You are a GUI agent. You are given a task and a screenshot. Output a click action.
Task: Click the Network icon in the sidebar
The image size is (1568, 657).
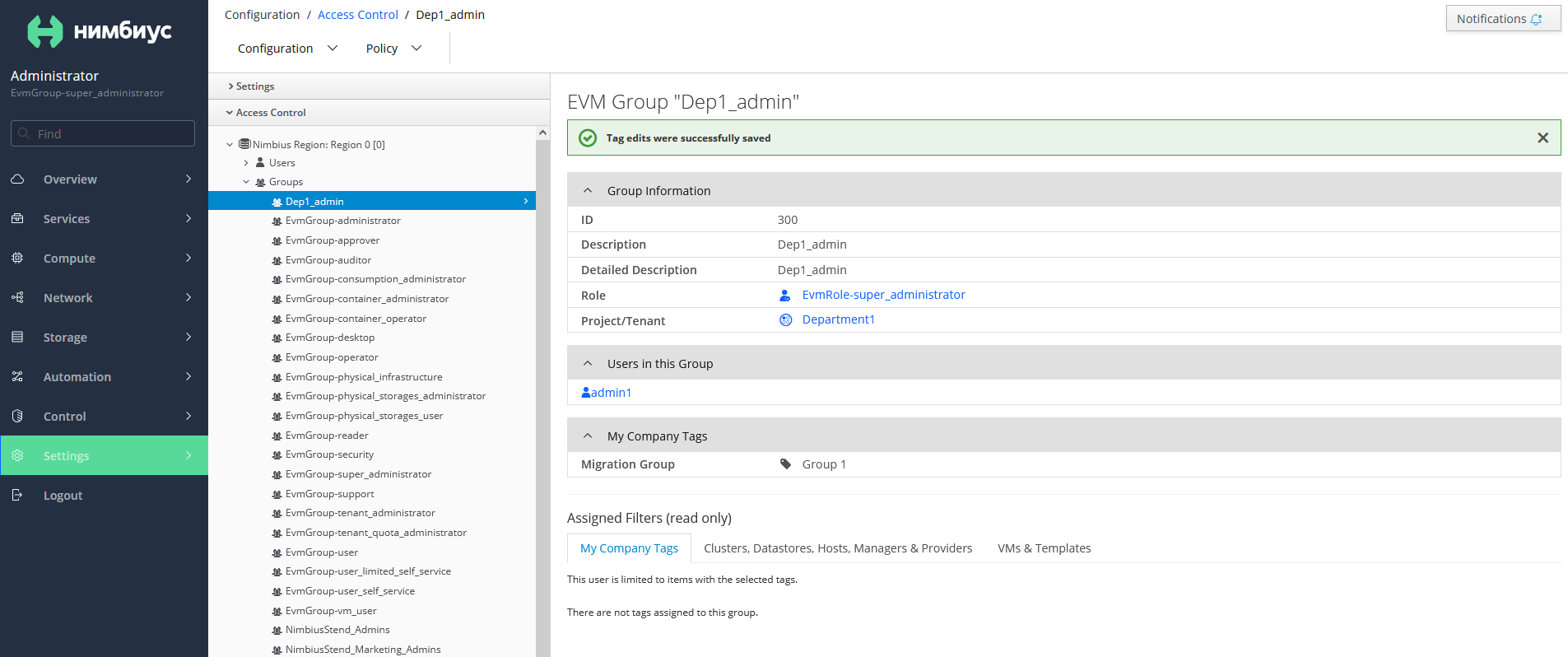(17, 297)
